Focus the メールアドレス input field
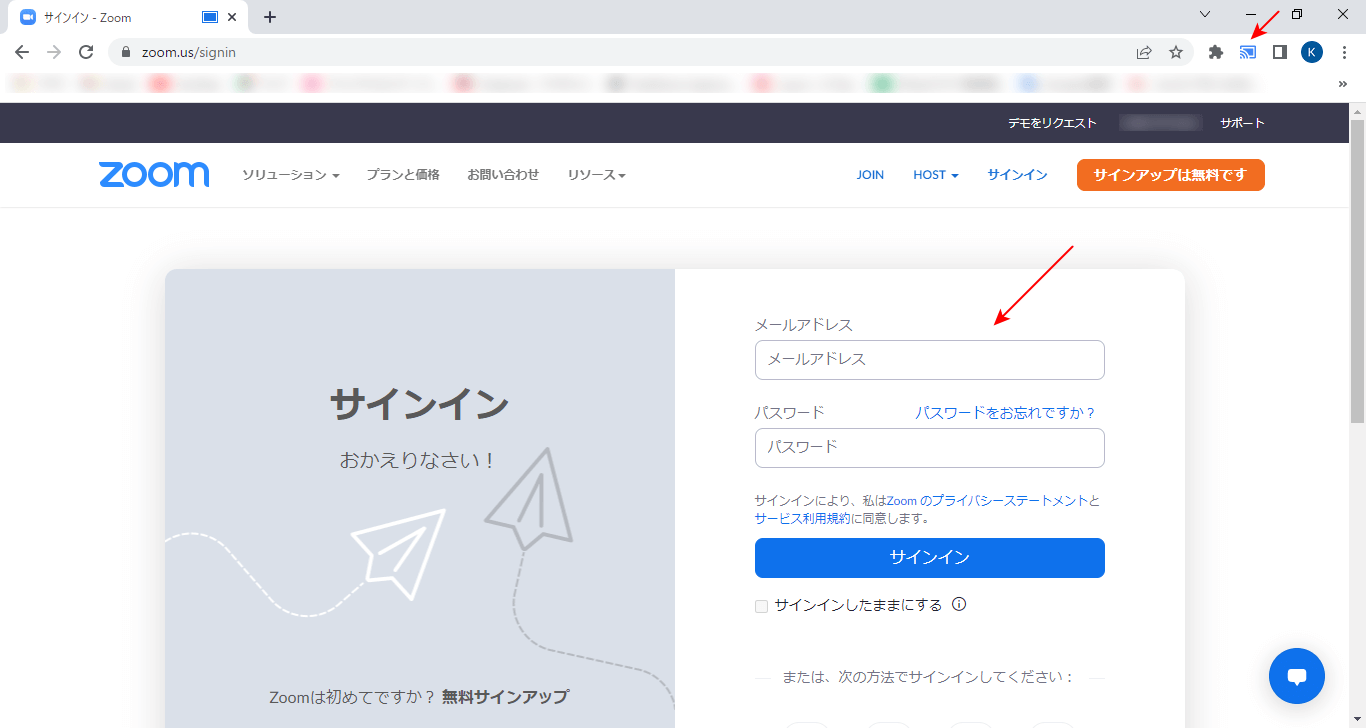 (x=930, y=360)
